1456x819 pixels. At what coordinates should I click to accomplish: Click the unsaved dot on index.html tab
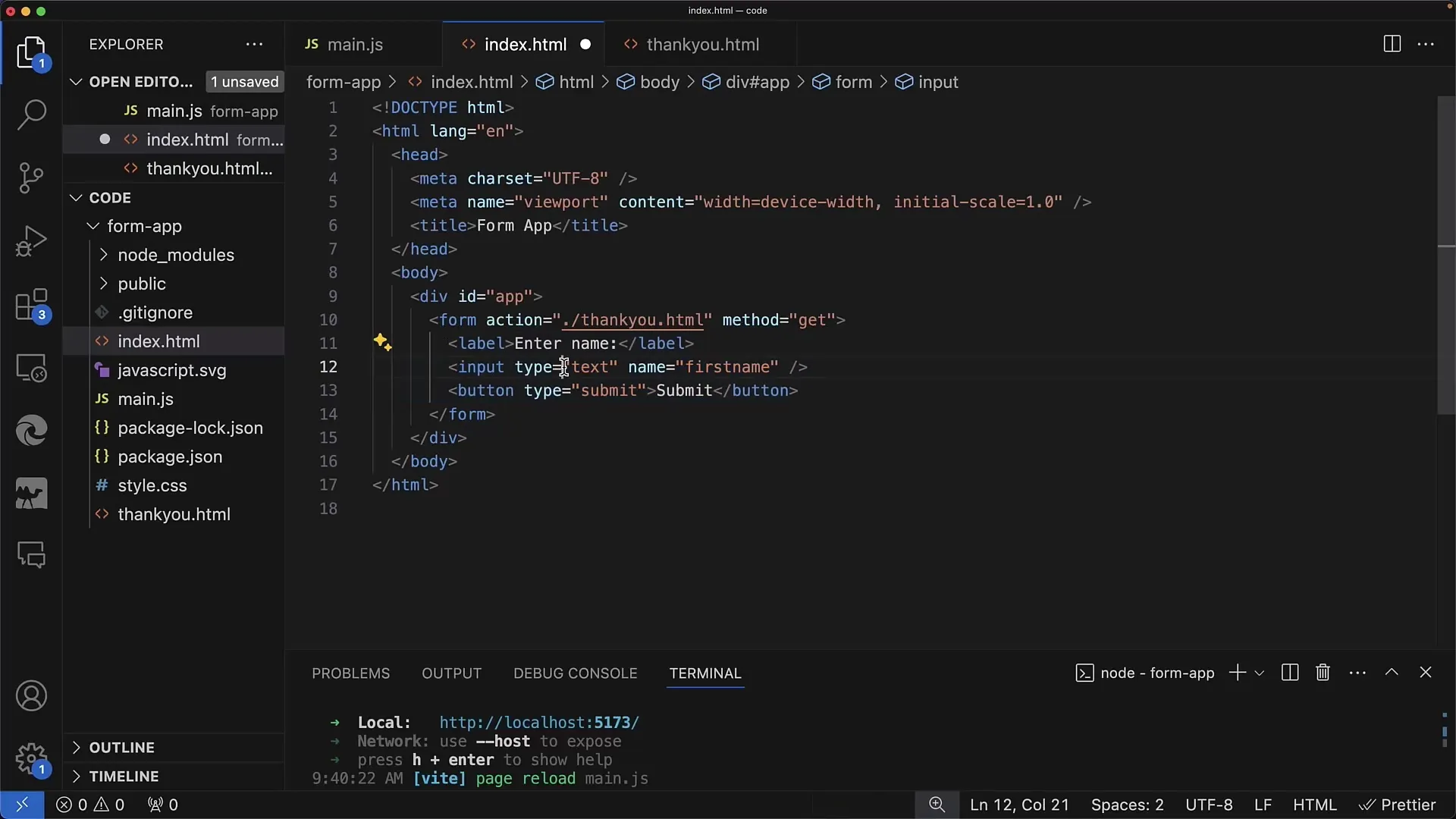pyautogui.click(x=585, y=45)
